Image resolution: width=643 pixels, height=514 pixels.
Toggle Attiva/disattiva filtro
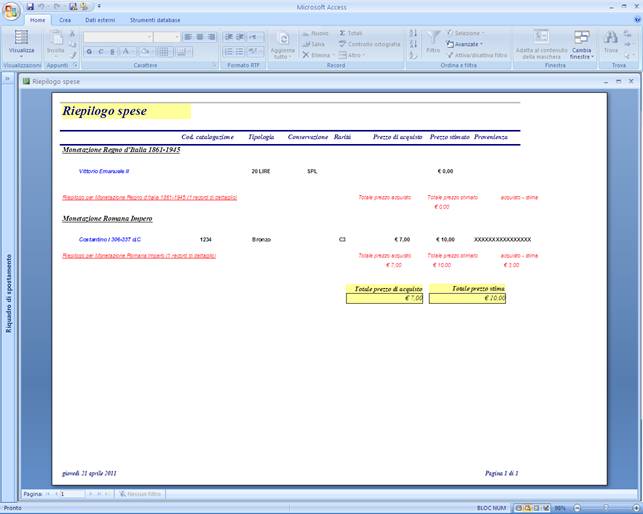[x=477, y=55]
